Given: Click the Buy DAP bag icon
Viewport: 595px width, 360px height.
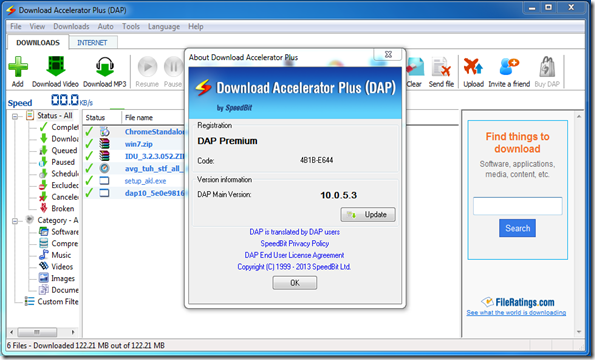Looking at the screenshot, I should (x=547, y=67).
